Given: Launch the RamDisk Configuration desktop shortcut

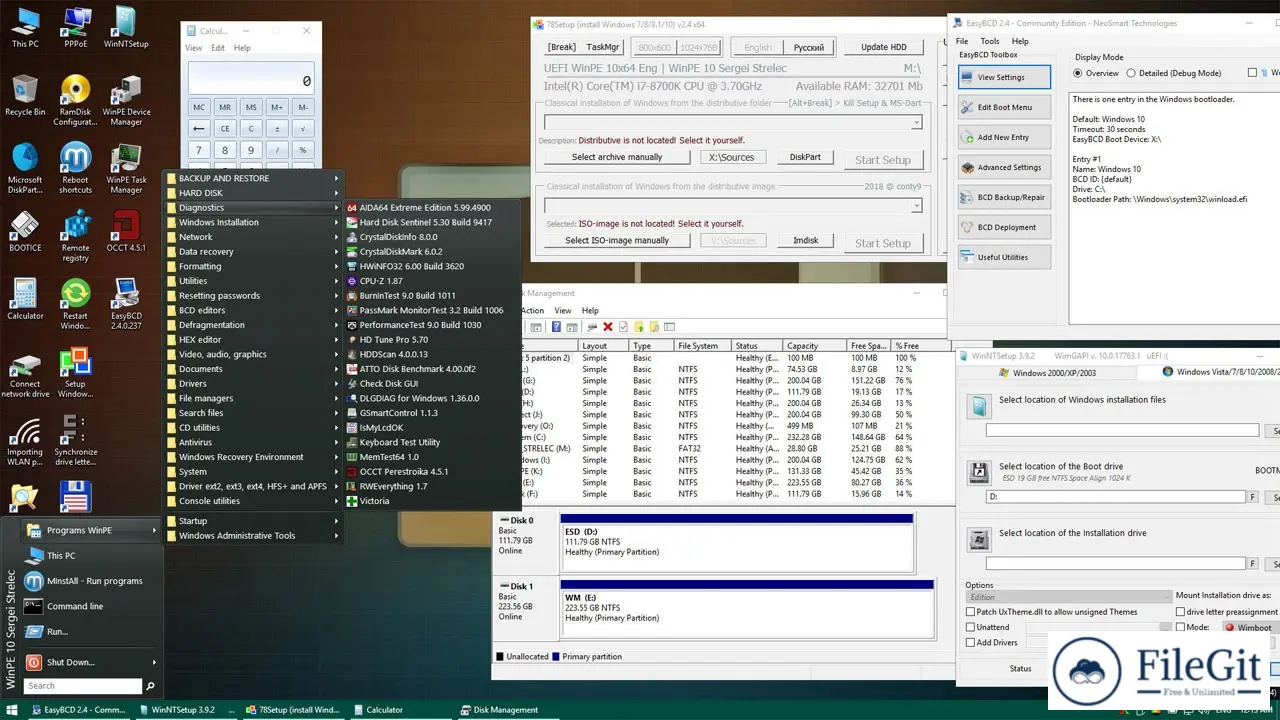Looking at the screenshot, I should click(x=76, y=101).
